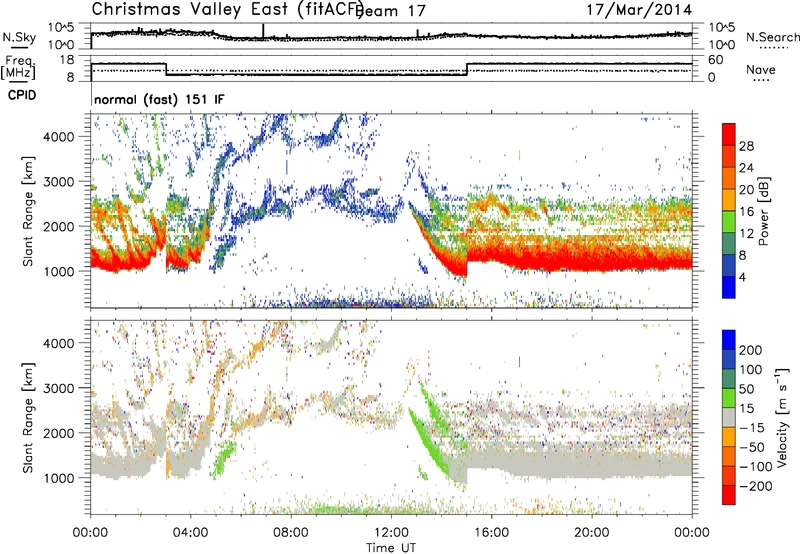Screen dimensions: 800x554
Task: Click the Slant Range [km] label of velocity panel
Action: [x=28, y=418]
